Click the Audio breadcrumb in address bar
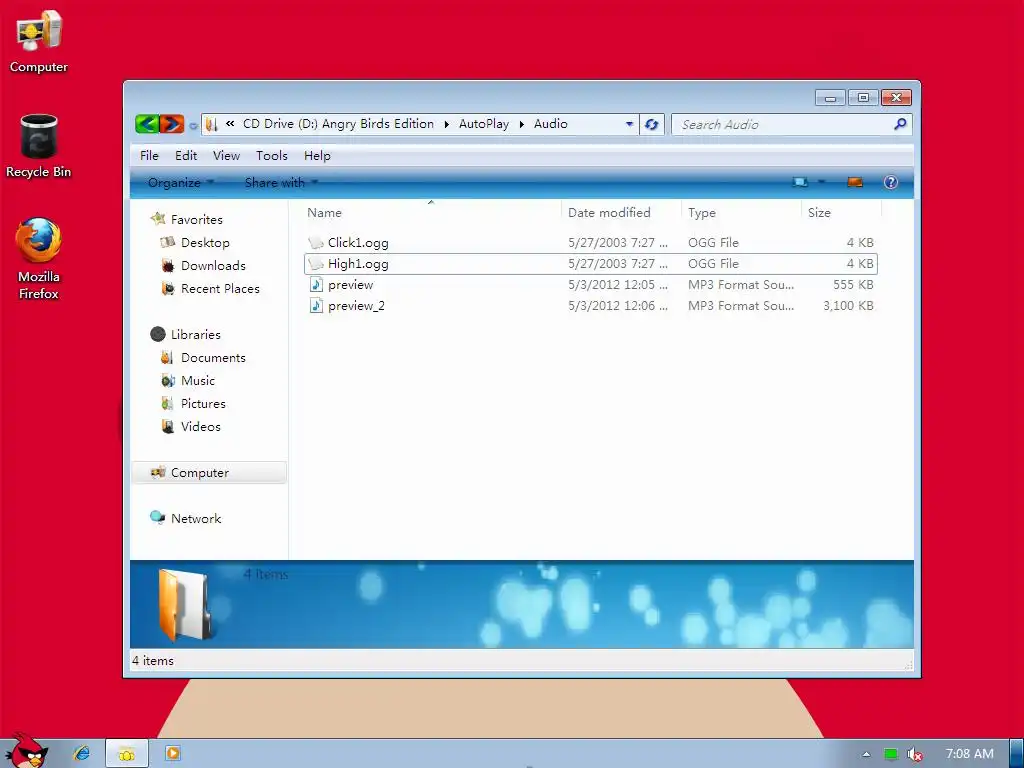Viewport: 1024px width, 768px height. tap(551, 123)
